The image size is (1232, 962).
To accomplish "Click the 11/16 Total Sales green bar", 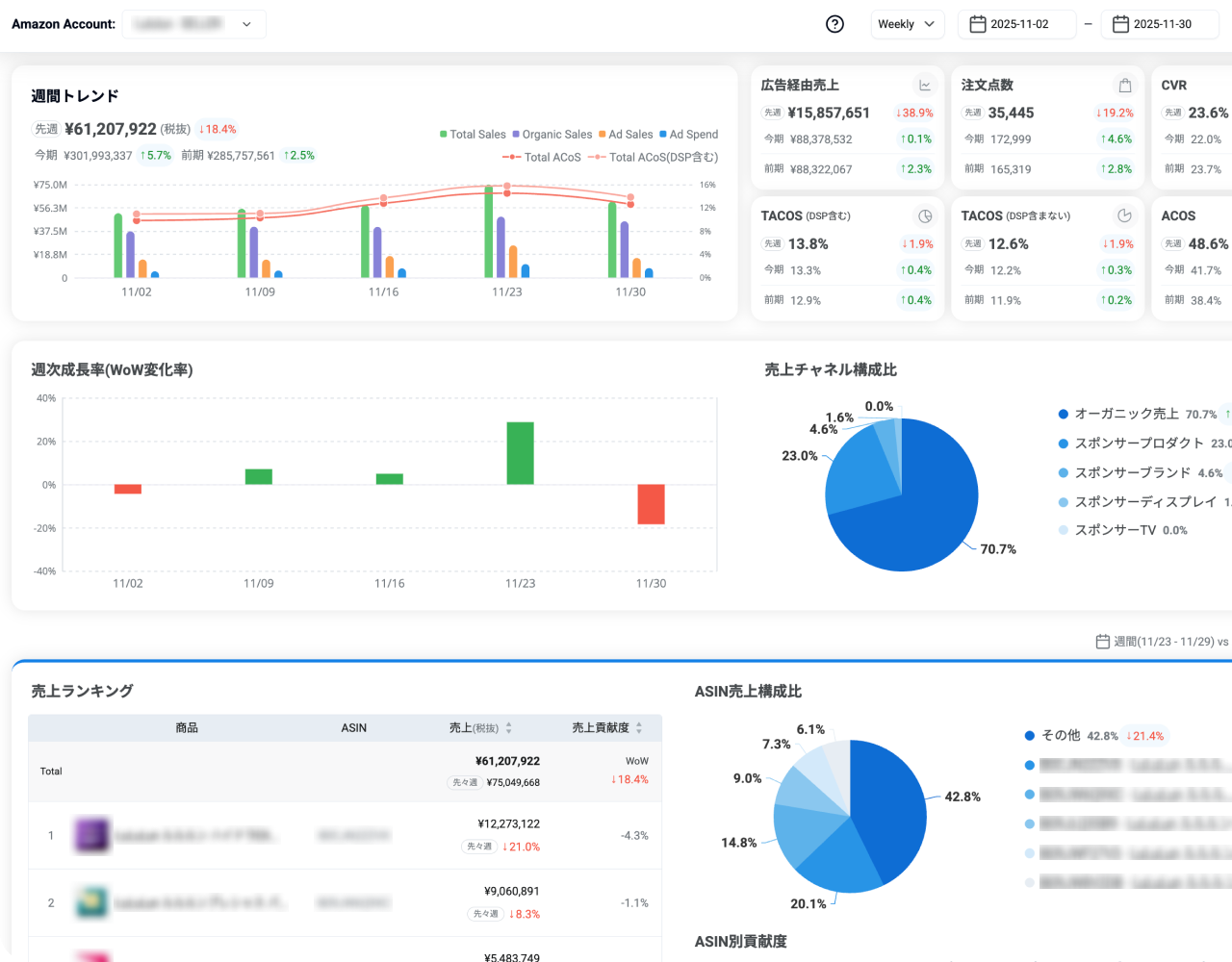I will [365, 241].
